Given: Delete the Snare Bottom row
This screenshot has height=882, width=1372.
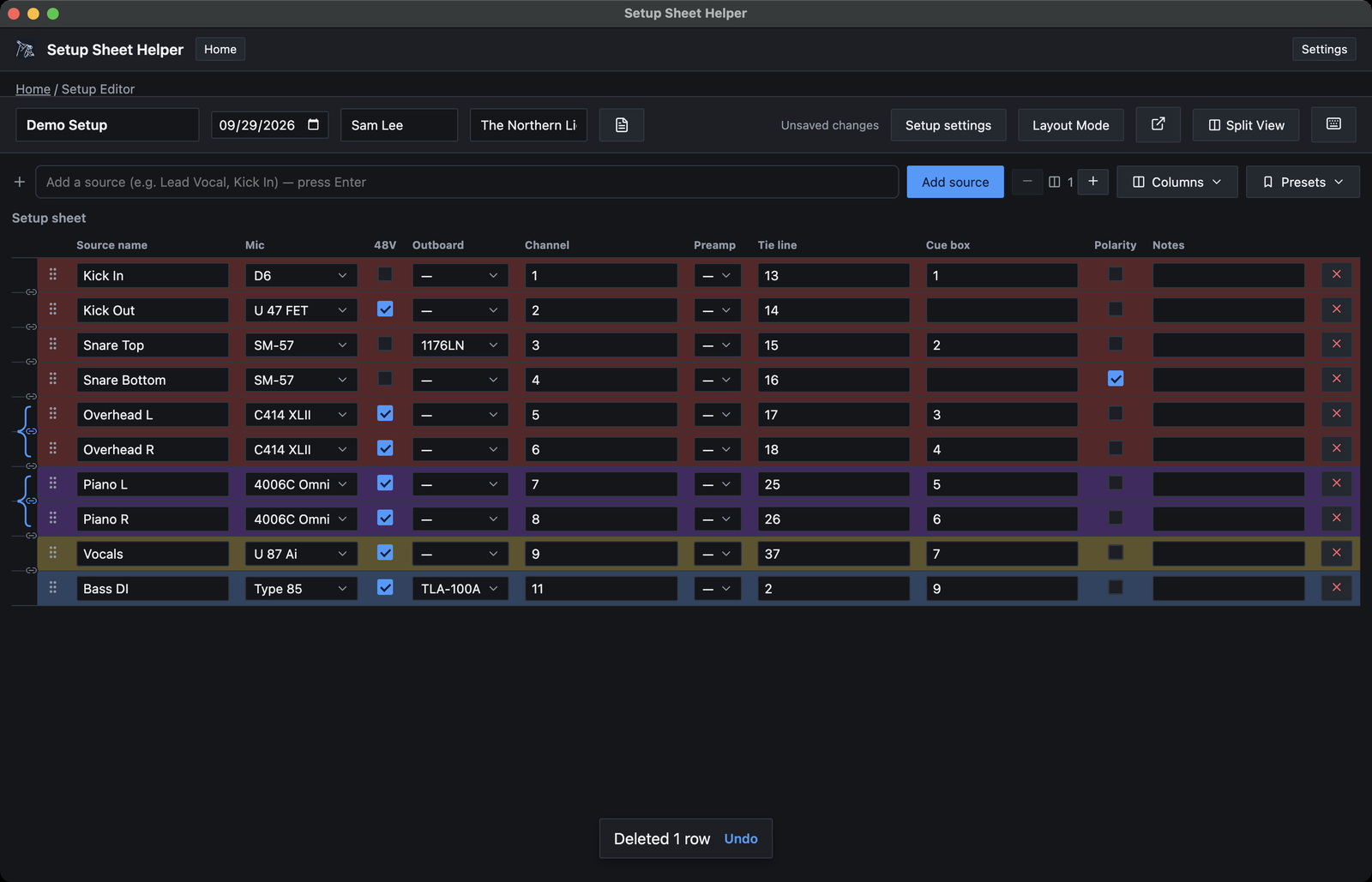Looking at the screenshot, I should point(1336,379).
